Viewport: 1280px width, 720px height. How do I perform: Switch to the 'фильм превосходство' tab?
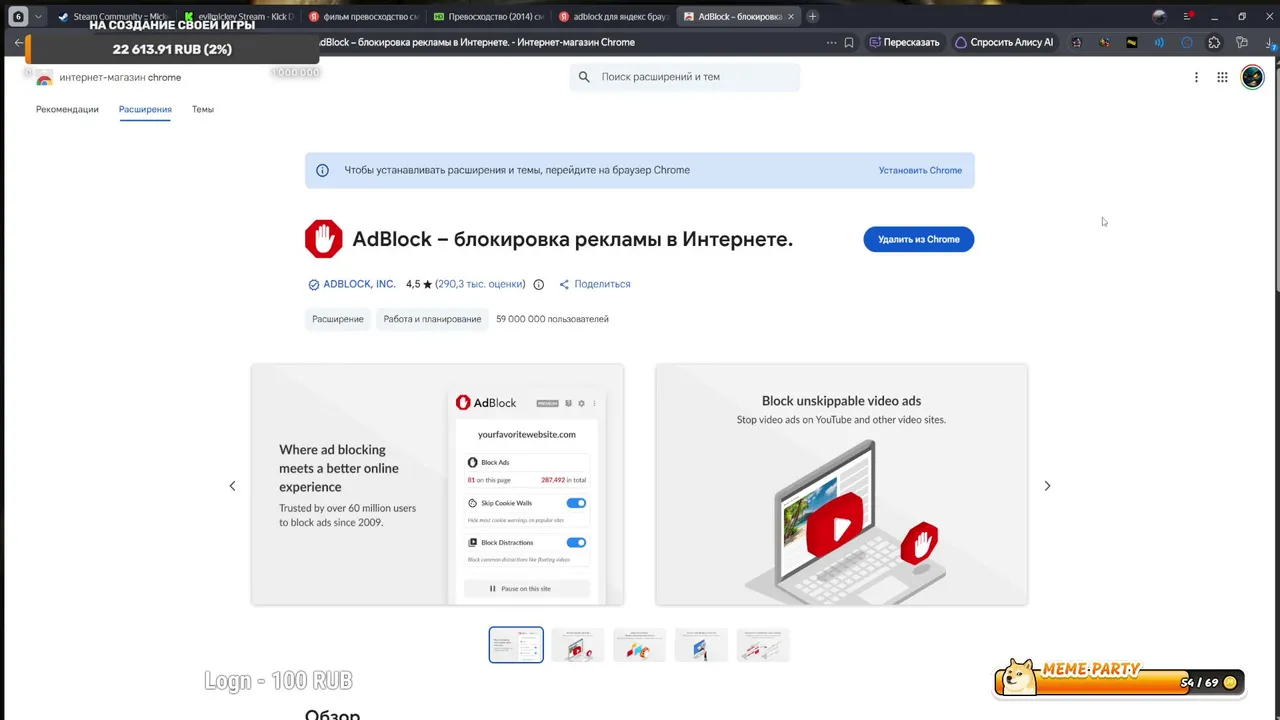[x=363, y=16]
